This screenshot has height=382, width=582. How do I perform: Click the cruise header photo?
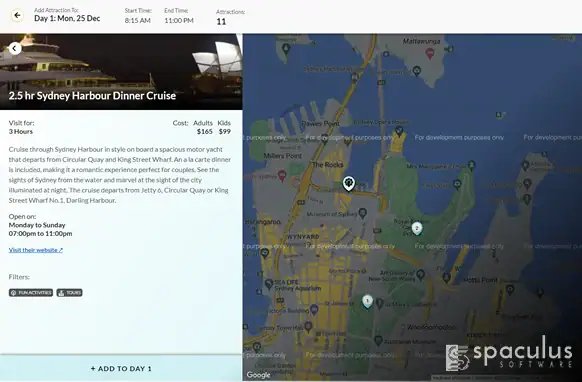(x=121, y=72)
